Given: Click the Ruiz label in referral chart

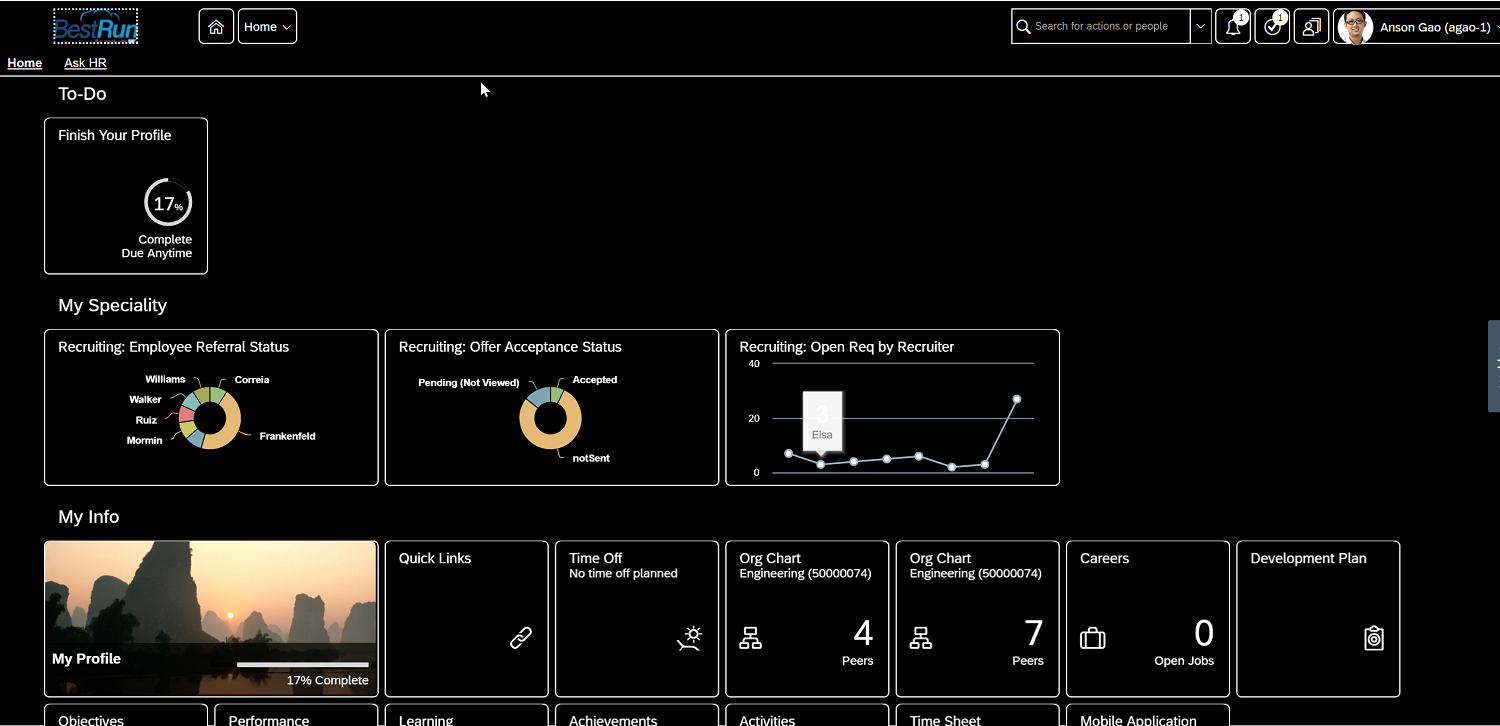Looking at the screenshot, I should point(146,421).
